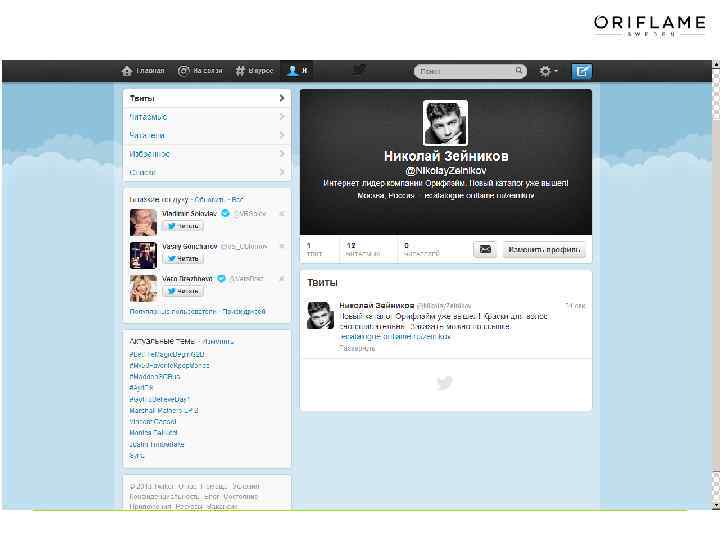Open Vladimir Soloviev's avatar thumbnail
Image resolution: width=720 pixels, height=540 pixels.
pyautogui.click(x=143, y=222)
